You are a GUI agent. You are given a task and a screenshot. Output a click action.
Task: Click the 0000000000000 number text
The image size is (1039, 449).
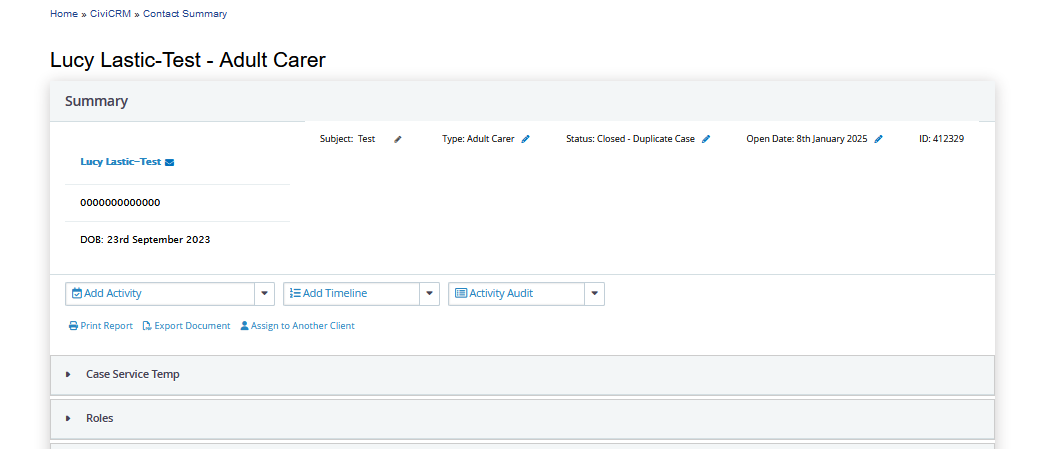click(120, 203)
